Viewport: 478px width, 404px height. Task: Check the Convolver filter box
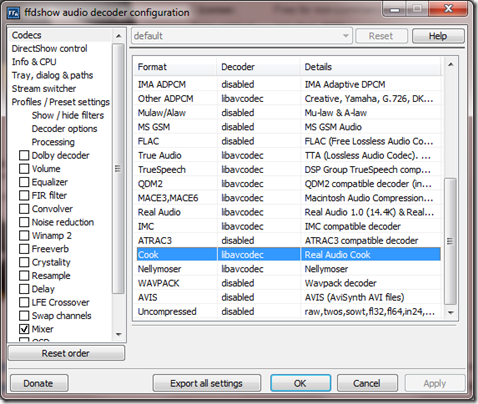pyautogui.click(x=24, y=209)
